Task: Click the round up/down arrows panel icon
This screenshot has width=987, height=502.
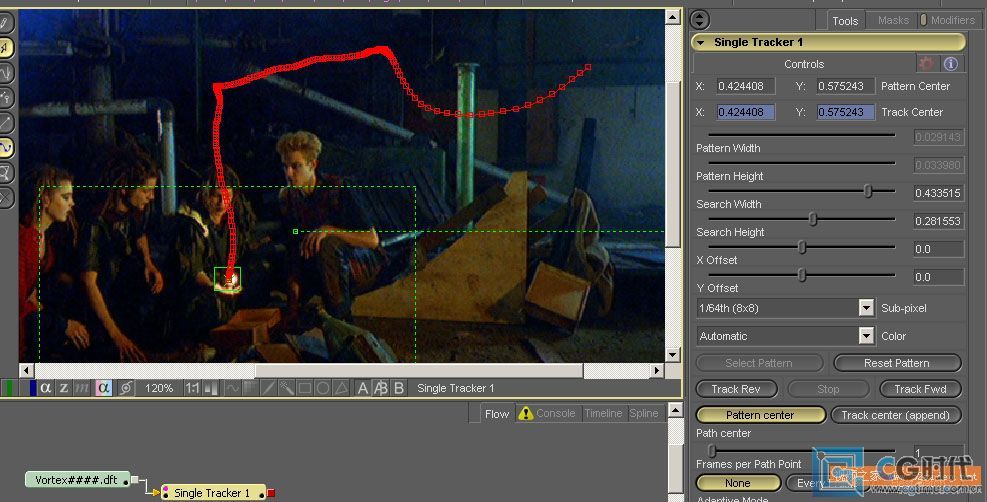Action: click(x=700, y=20)
